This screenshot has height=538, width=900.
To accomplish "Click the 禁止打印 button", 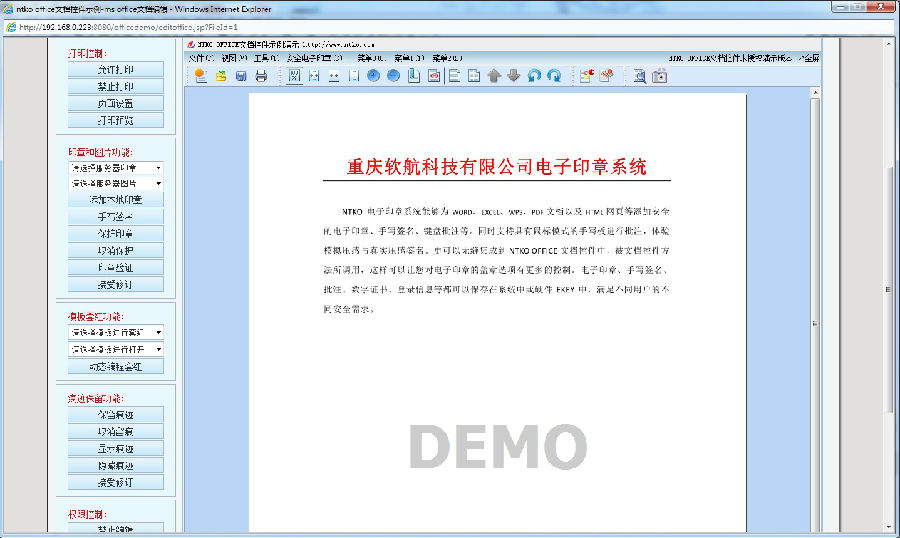I will click(x=115, y=87).
